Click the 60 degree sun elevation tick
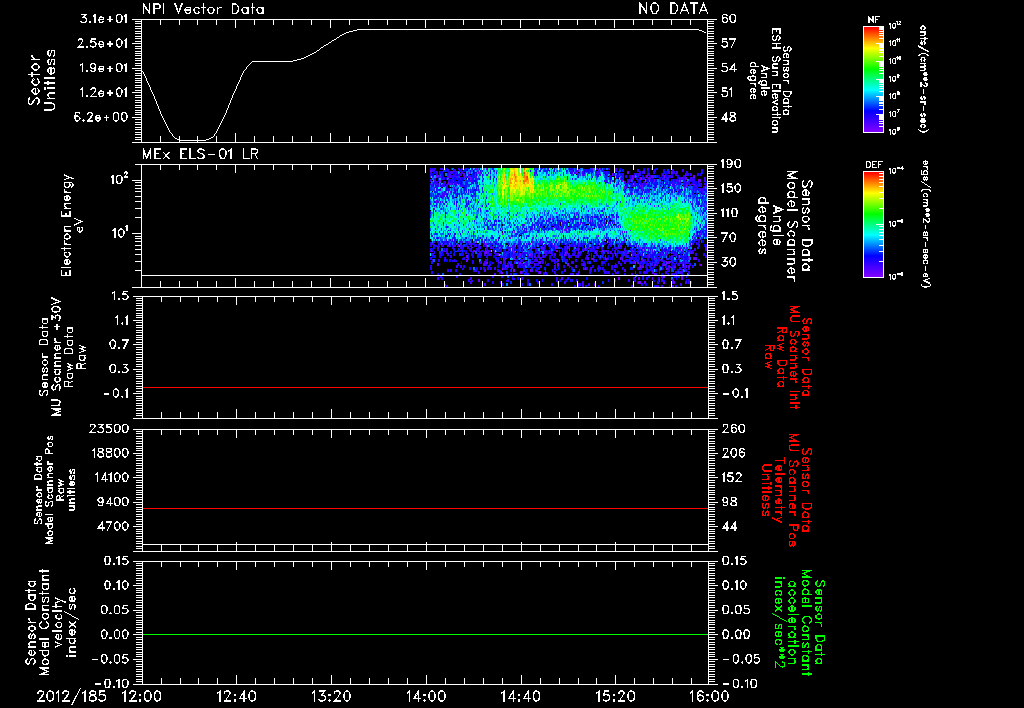This screenshot has width=1024, height=708. click(729, 19)
